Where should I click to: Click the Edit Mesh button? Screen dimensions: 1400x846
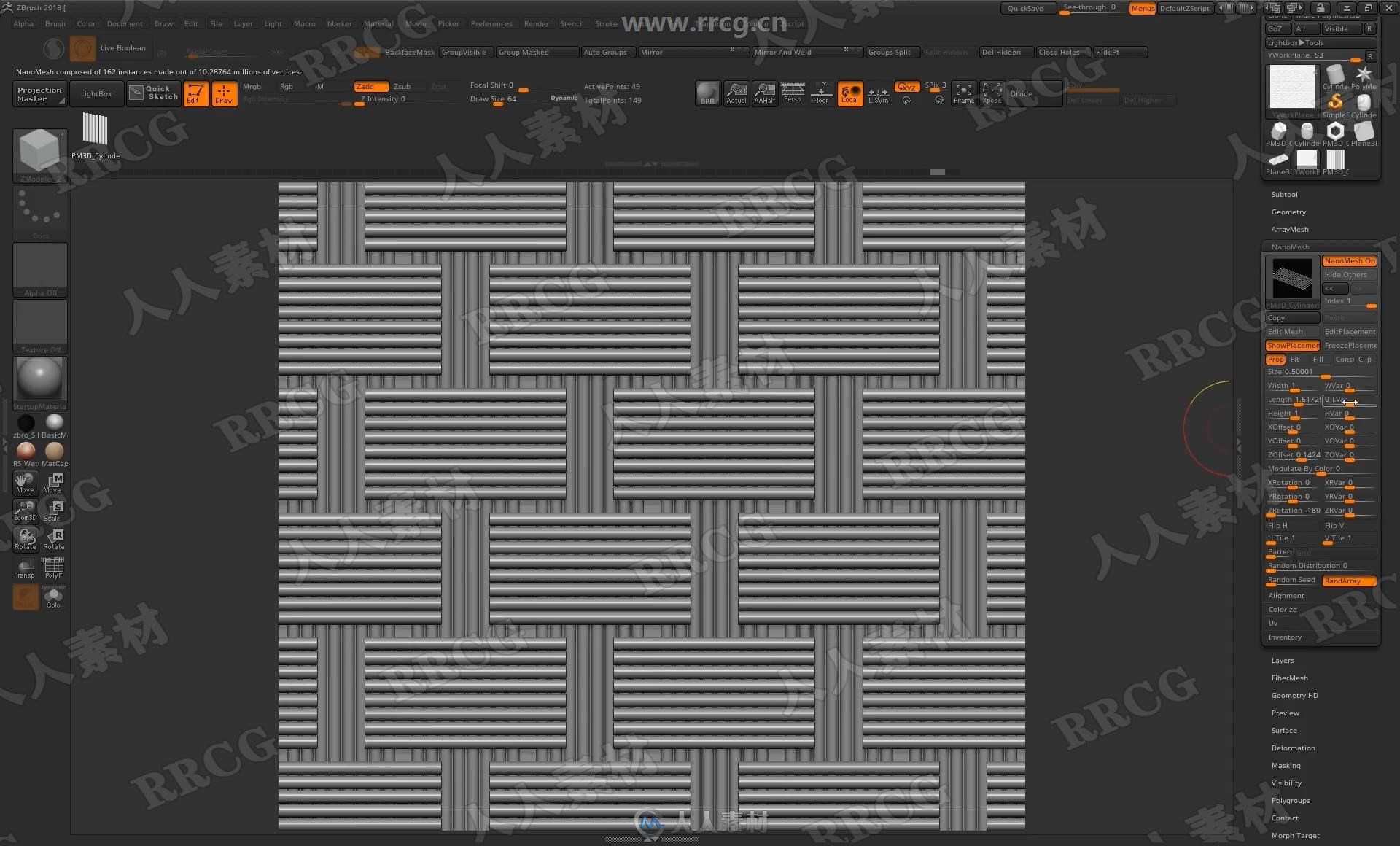coord(1290,332)
